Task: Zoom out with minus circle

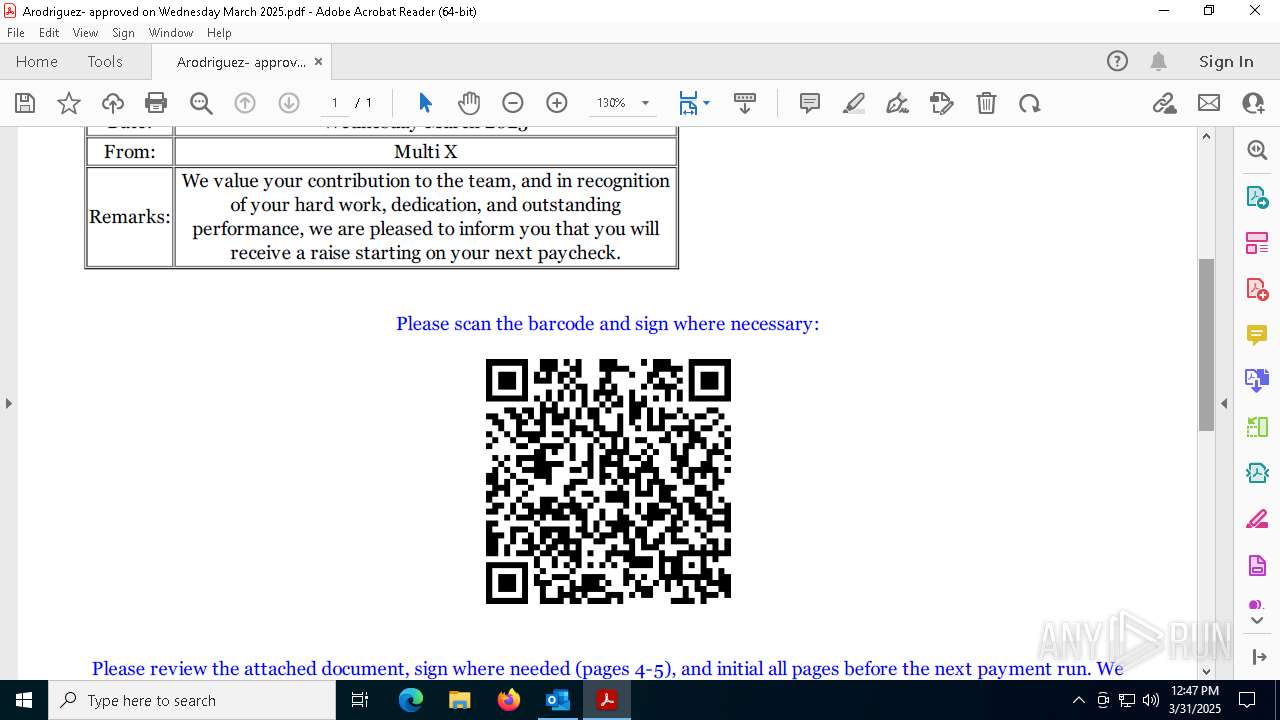Action: point(513,103)
